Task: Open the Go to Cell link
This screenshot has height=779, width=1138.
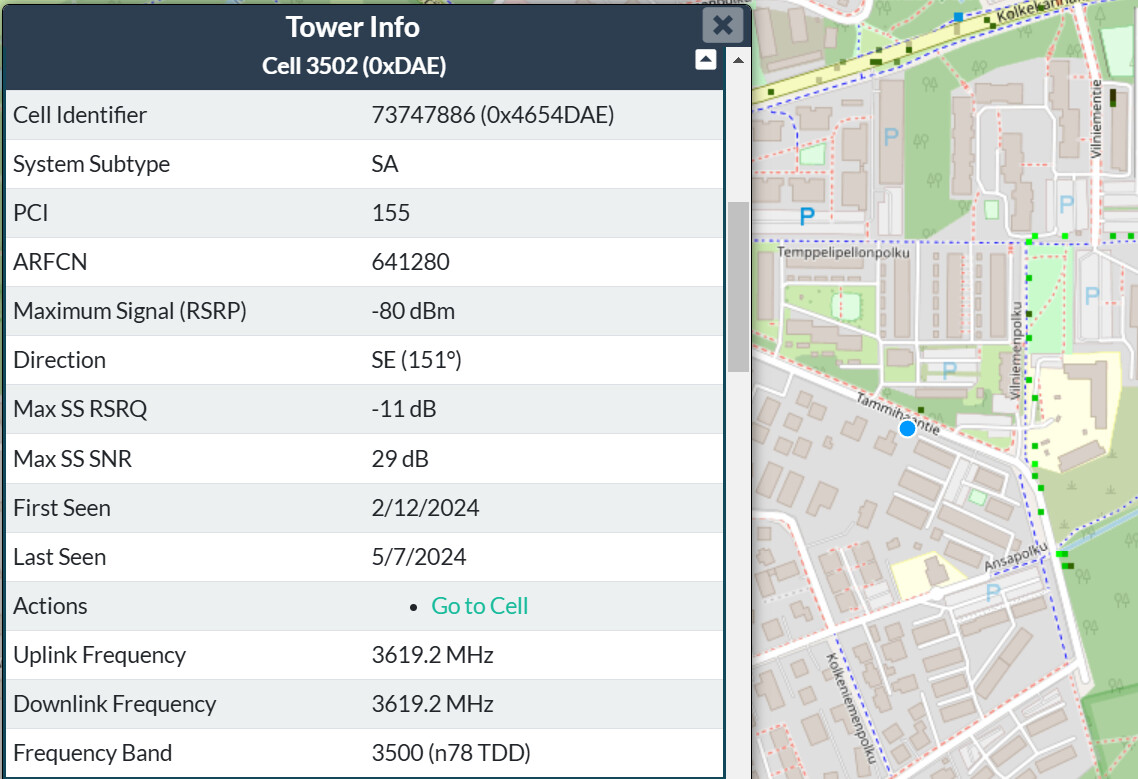Action: click(480, 605)
